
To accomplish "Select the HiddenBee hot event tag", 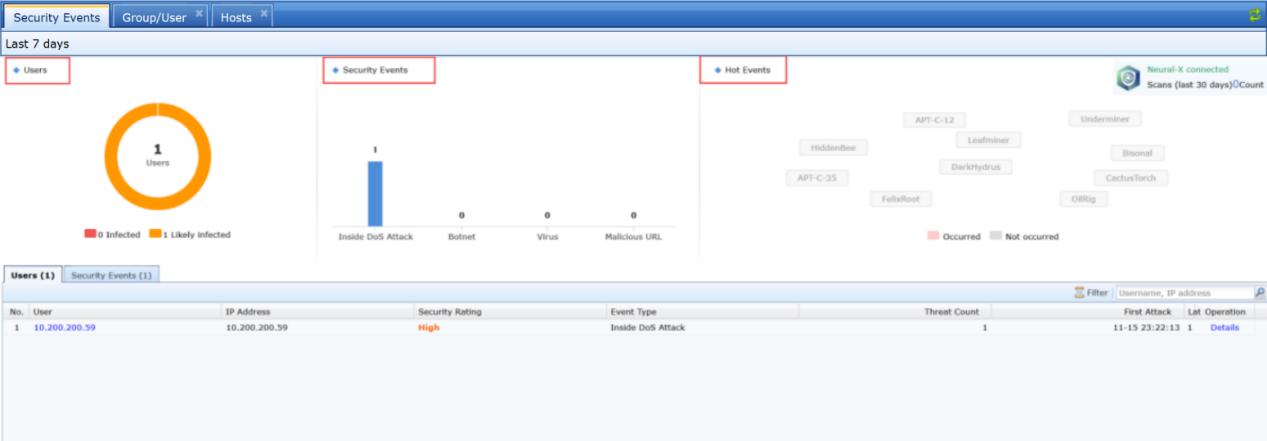I will point(833,147).
